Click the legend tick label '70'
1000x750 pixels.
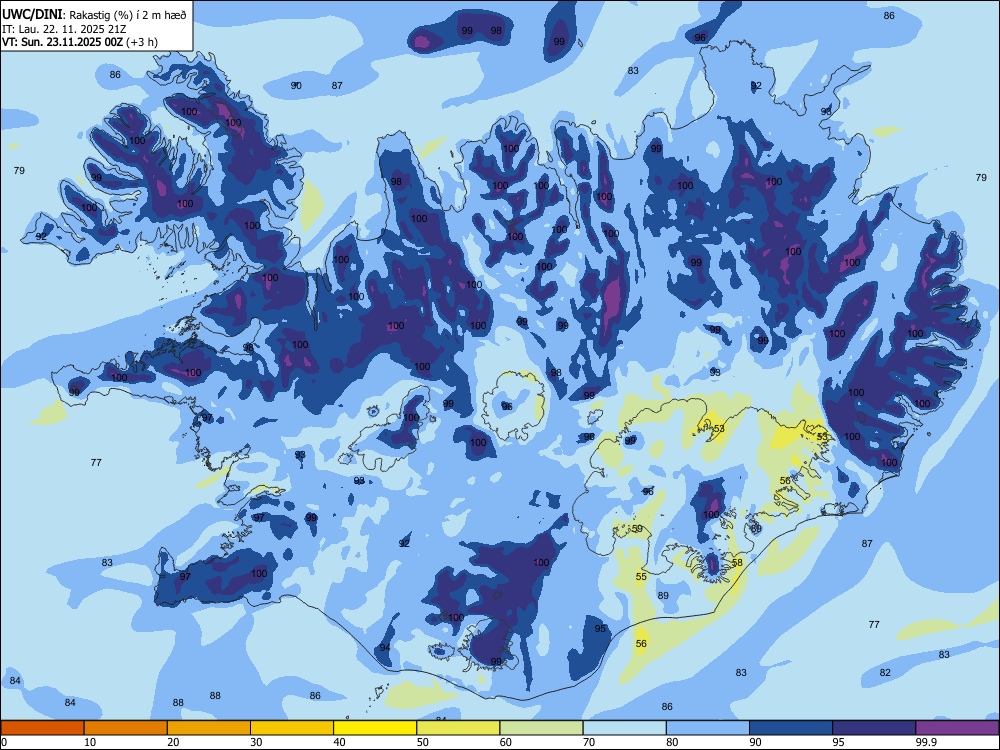coord(589,742)
